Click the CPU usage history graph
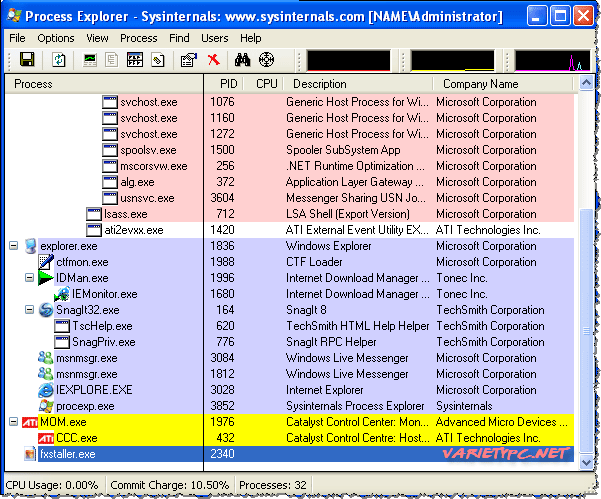Viewport: 601px width, 499px height. tap(348, 60)
